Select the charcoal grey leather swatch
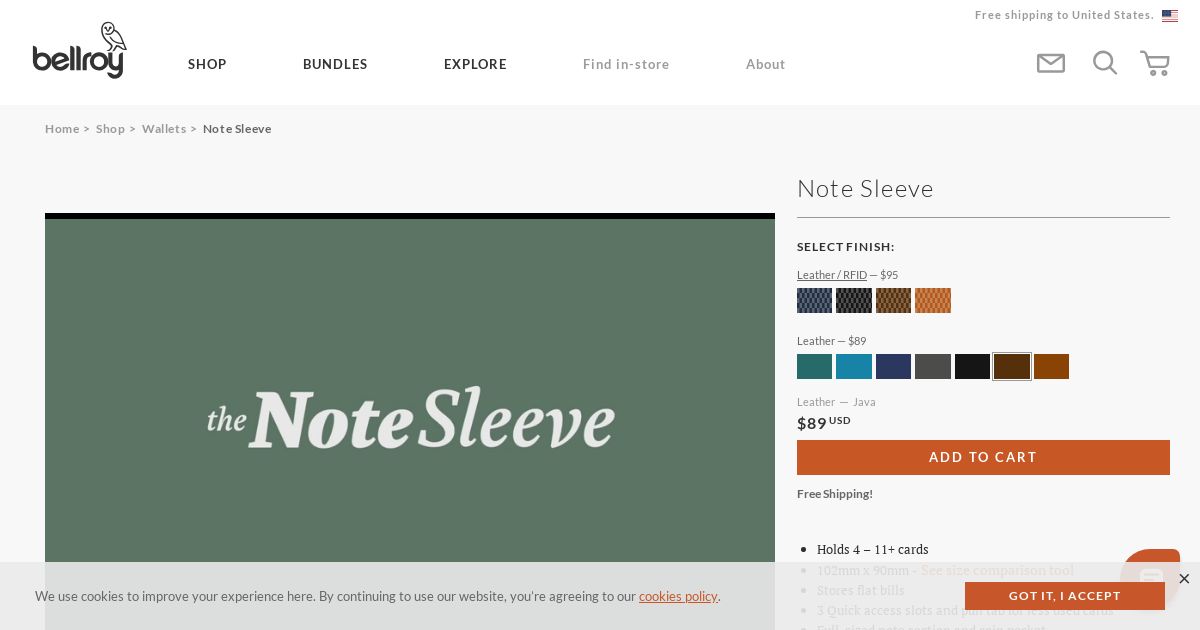This screenshot has width=1200, height=630. click(x=933, y=366)
